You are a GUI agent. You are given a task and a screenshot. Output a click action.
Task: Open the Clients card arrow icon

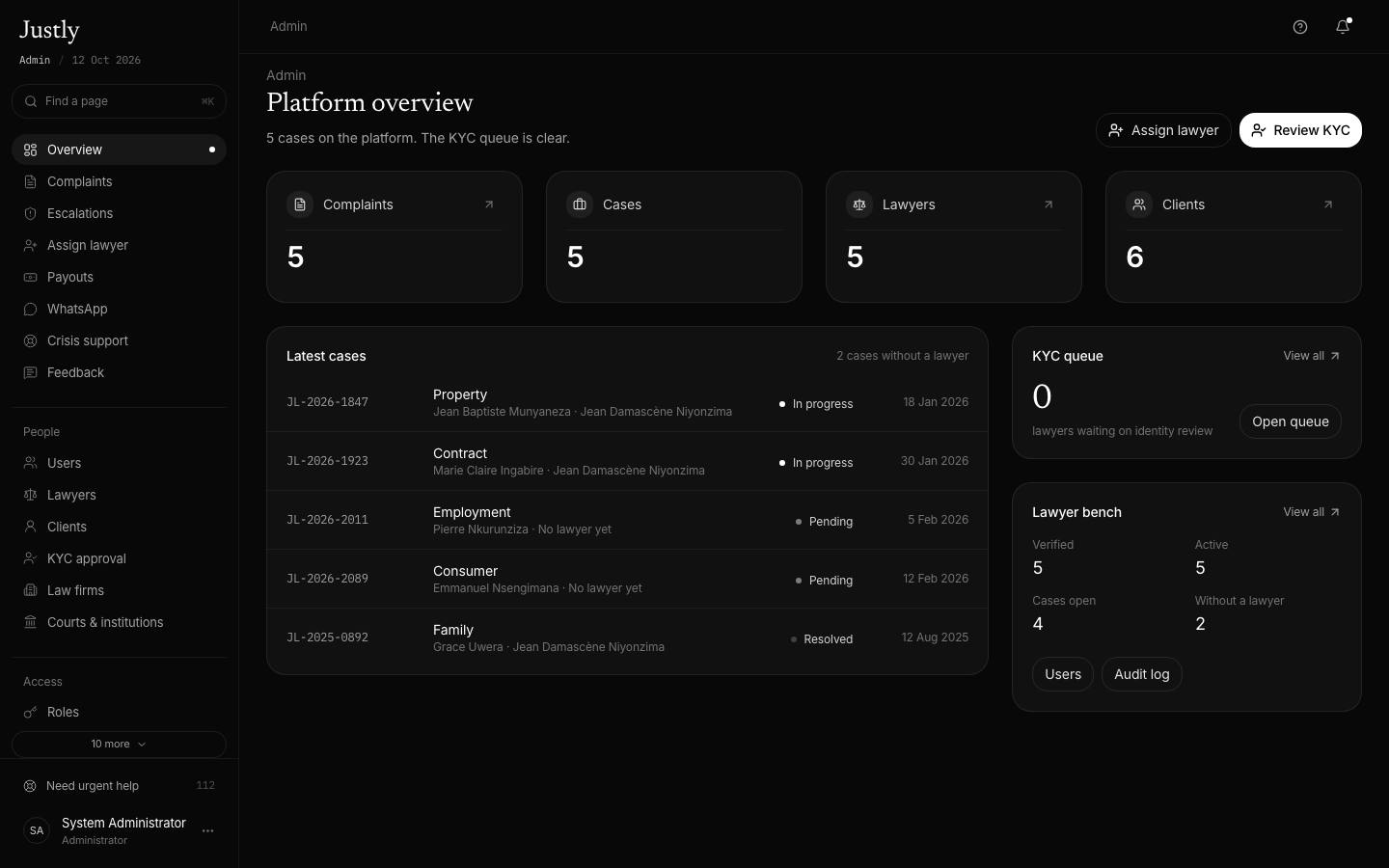tap(1328, 204)
